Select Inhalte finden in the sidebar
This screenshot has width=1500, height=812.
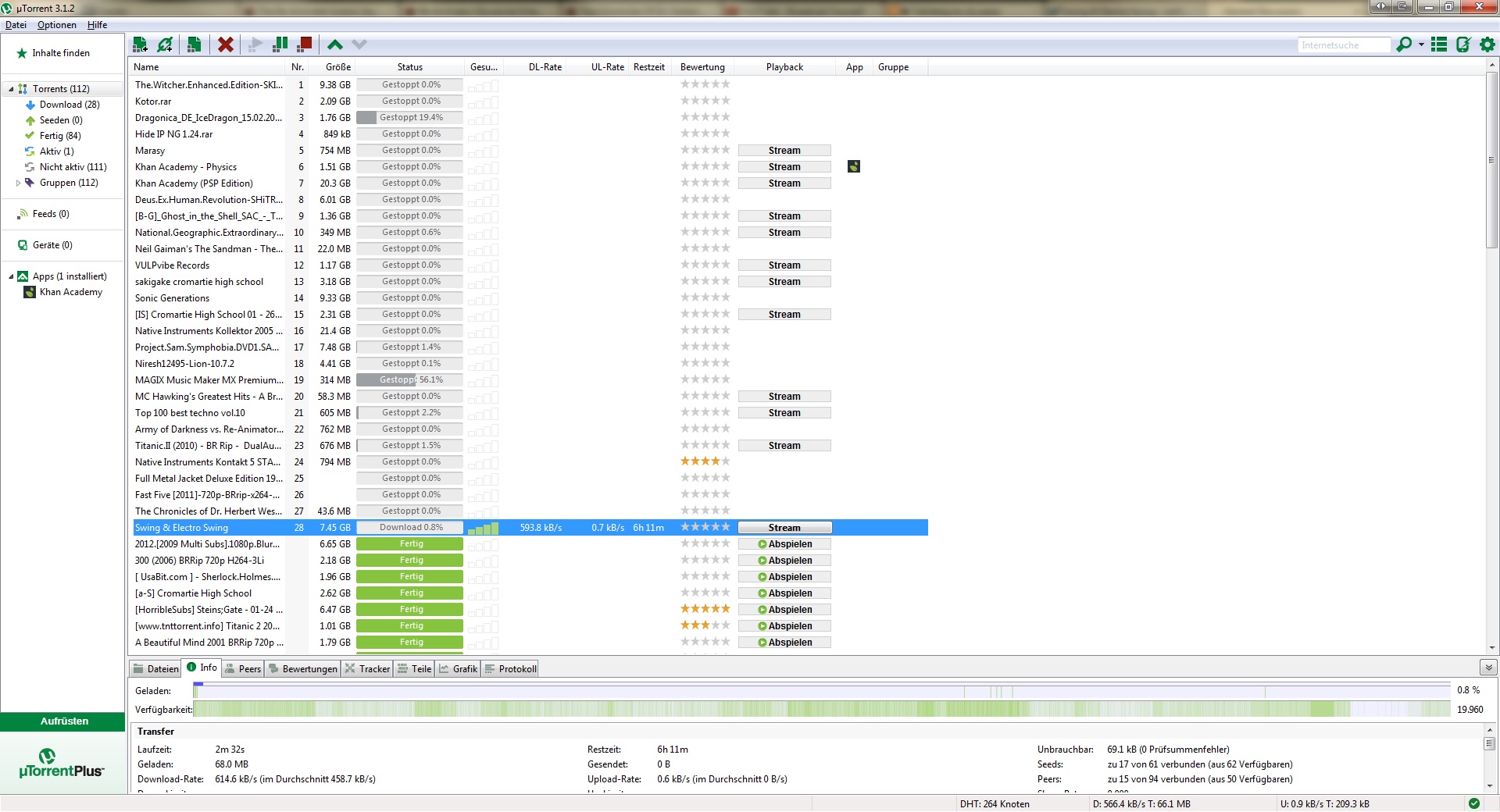click(x=61, y=53)
